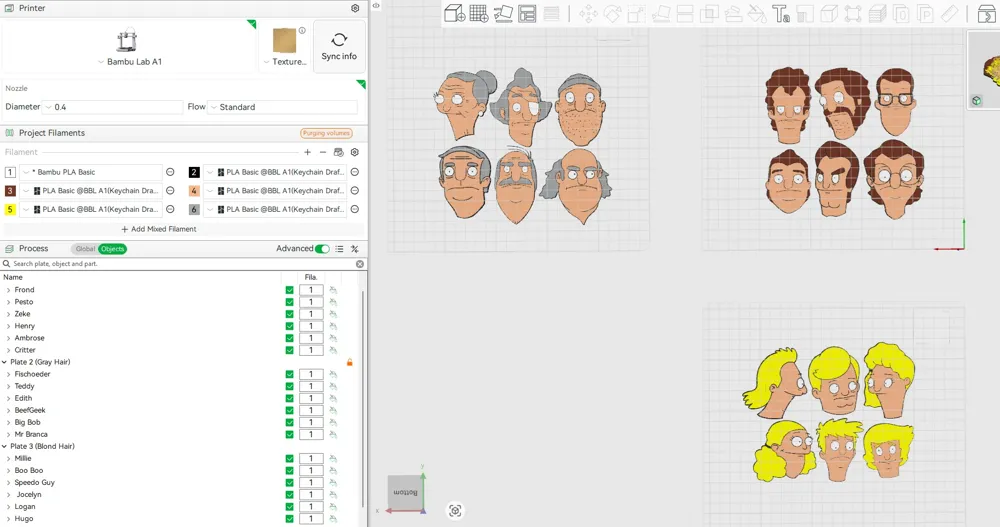The image size is (1000, 527).
Task: Click the compare presets icon beside Advanced
Action: coord(355,249)
